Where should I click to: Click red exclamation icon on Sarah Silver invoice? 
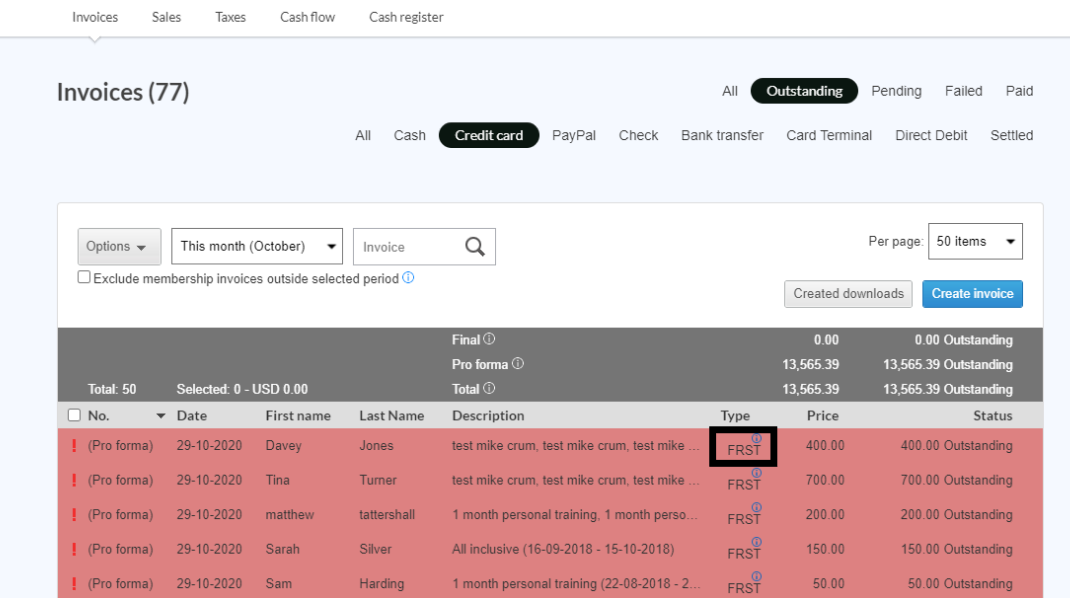(x=74, y=549)
